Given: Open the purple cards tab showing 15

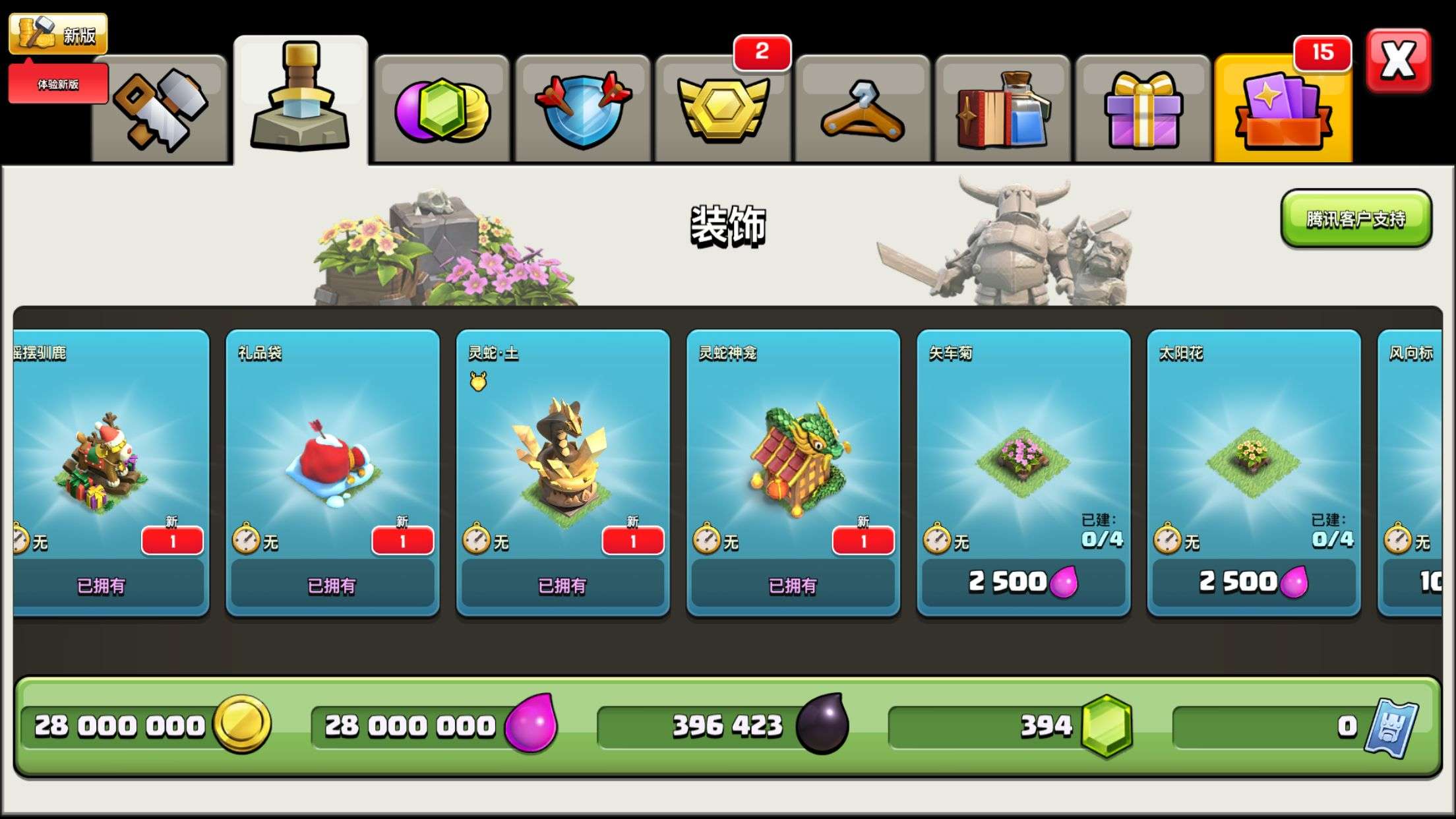Looking at the screenshot, I should (x=1283, y=109).
